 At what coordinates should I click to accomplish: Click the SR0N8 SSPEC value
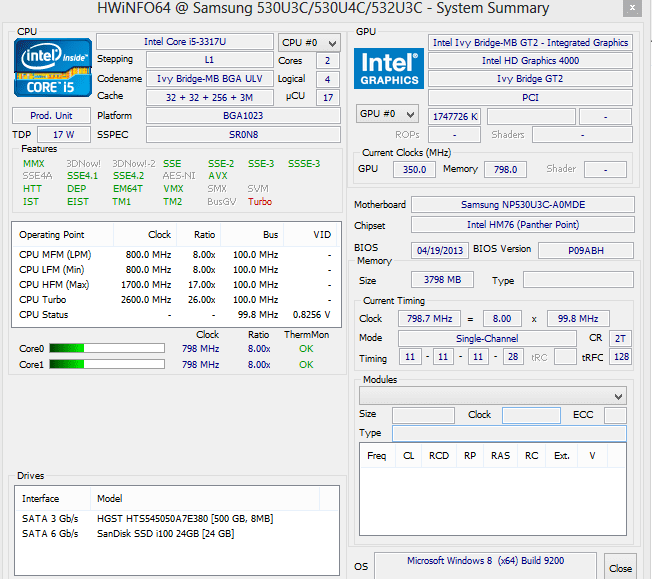coord(243,135)
